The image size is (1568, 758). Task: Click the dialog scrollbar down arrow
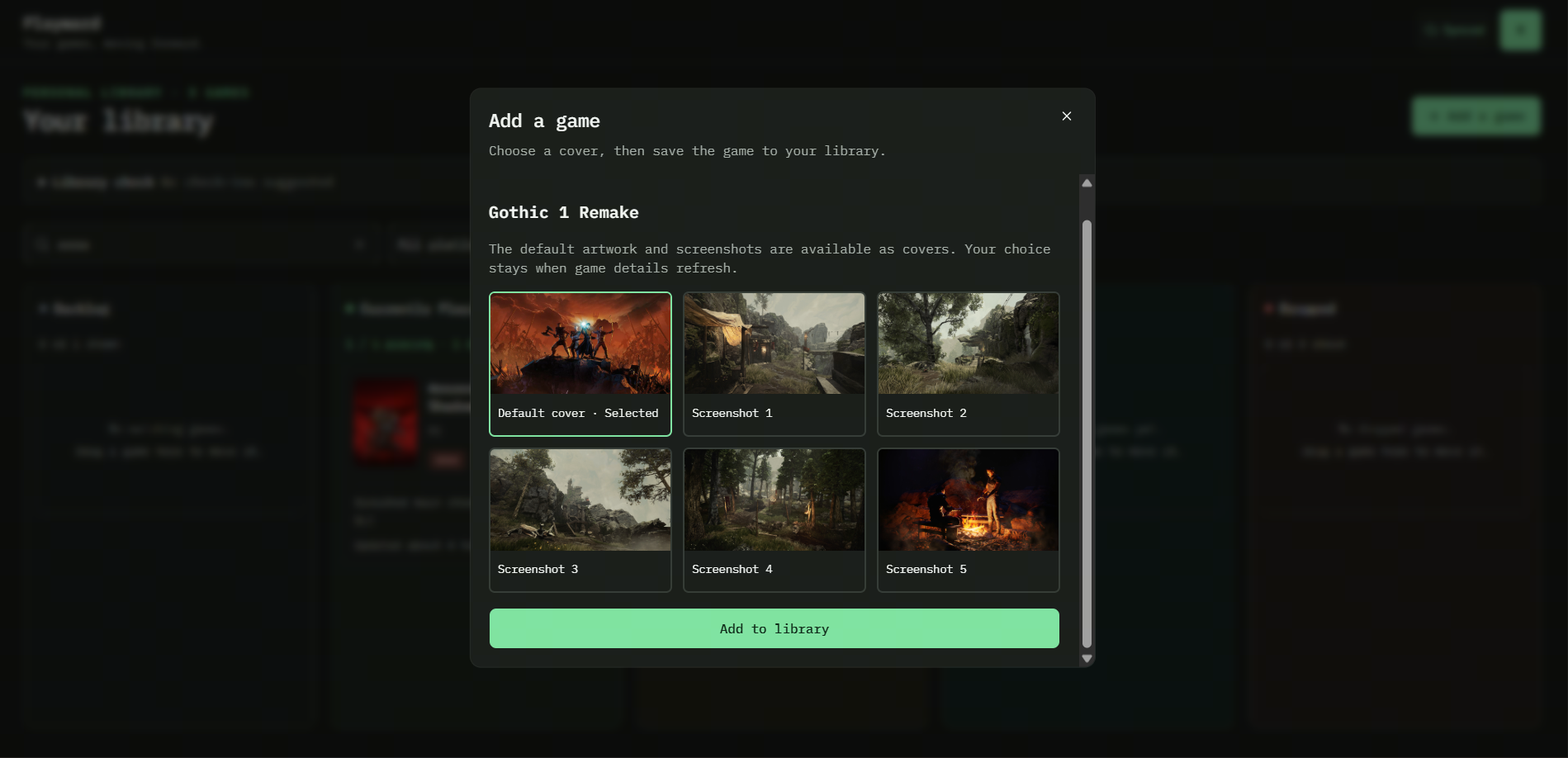[x=1087, y=658]
